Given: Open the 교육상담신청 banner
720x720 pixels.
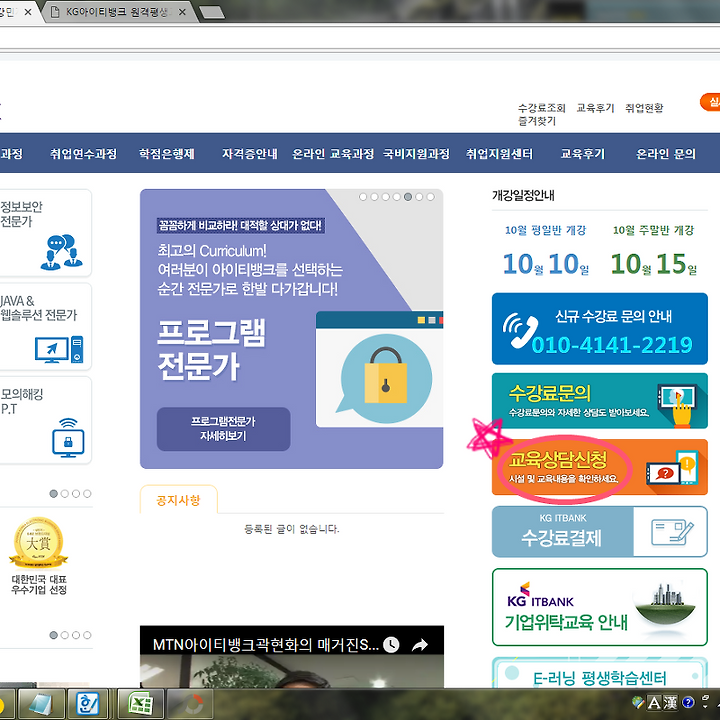Looking at the screenshot, I should coord(600,467).
